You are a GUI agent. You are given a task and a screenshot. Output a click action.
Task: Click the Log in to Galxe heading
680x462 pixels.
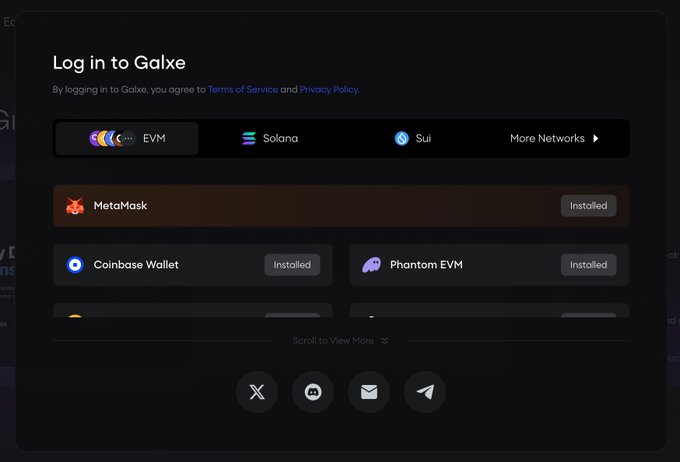coord(119,63)
